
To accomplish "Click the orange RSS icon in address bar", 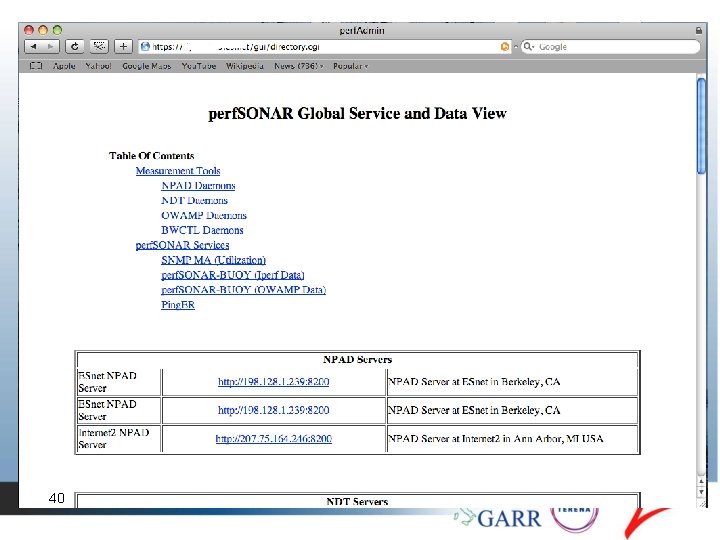I will (505, 46).
